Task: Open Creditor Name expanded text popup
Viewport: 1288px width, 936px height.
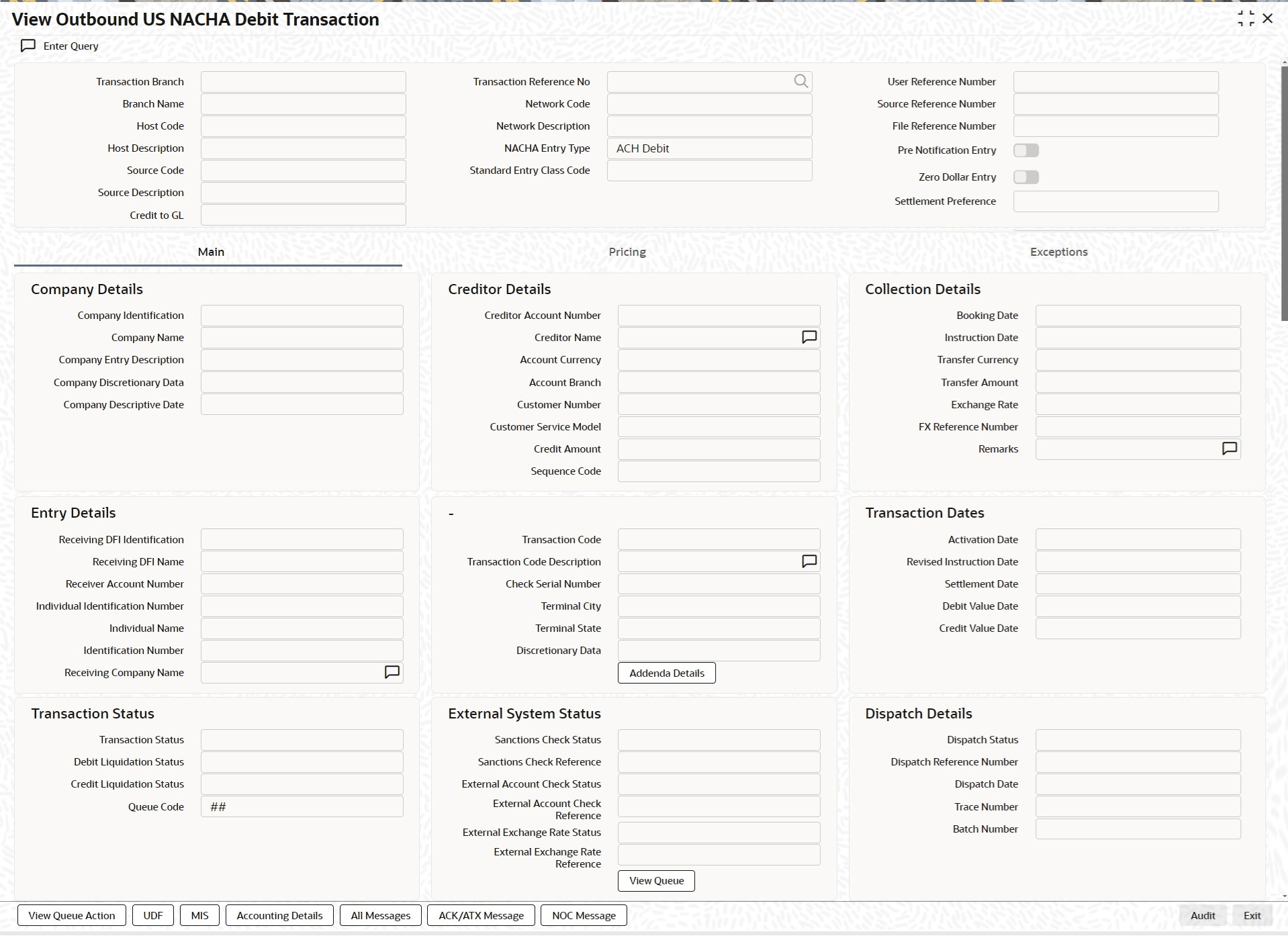Action: point(809,337)
